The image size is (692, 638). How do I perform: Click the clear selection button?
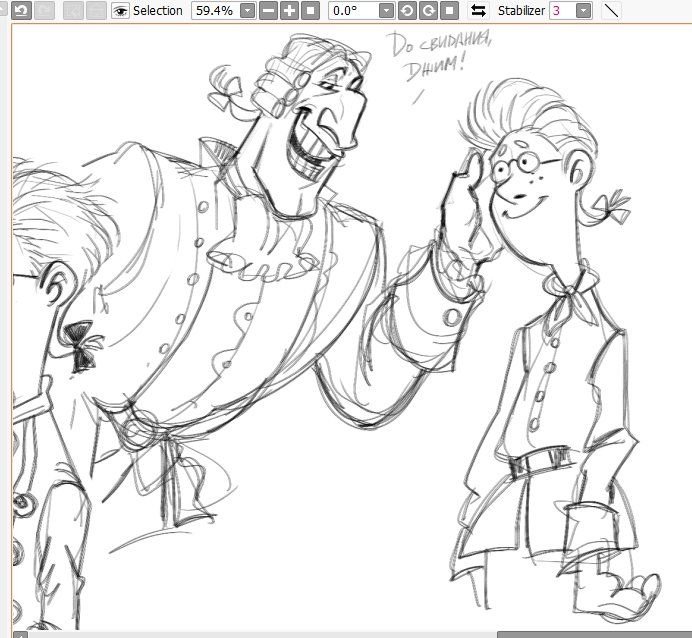point(73,10)
